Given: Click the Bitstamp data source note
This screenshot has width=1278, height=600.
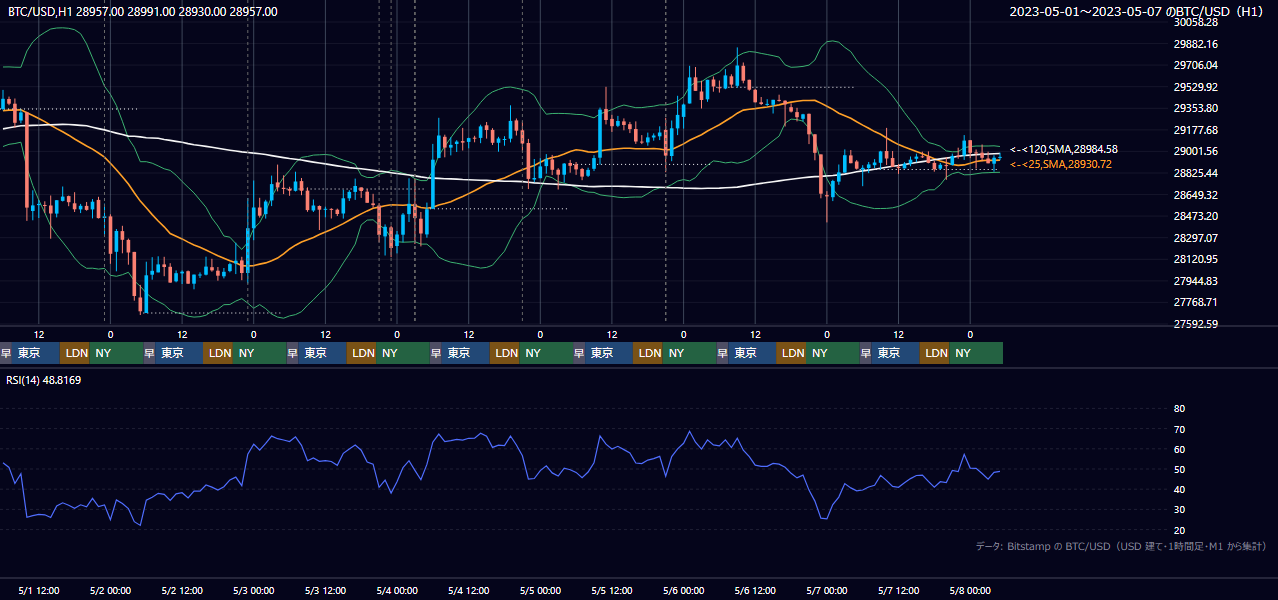Looking at the screenshot, I should (1121, 546).
